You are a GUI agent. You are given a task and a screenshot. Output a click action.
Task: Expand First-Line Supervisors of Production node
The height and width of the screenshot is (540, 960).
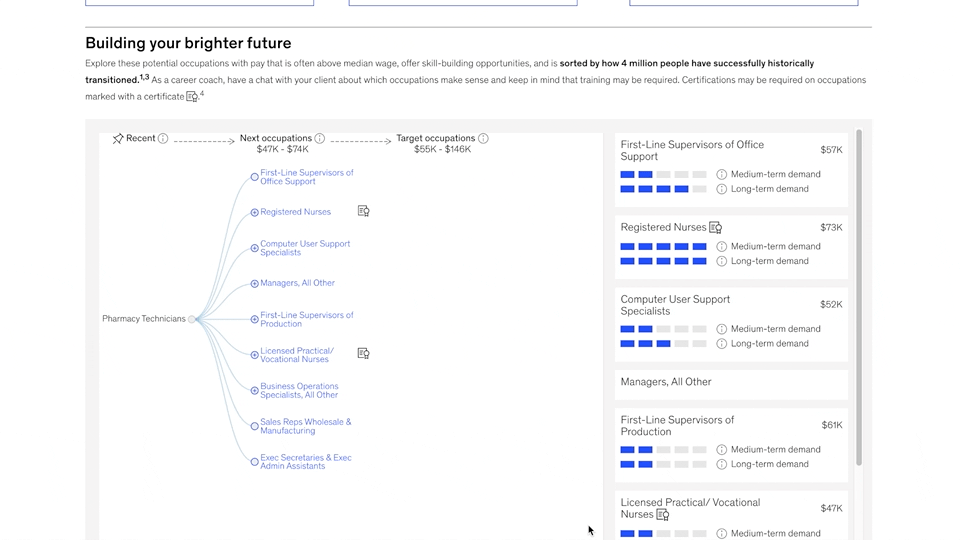255,319
